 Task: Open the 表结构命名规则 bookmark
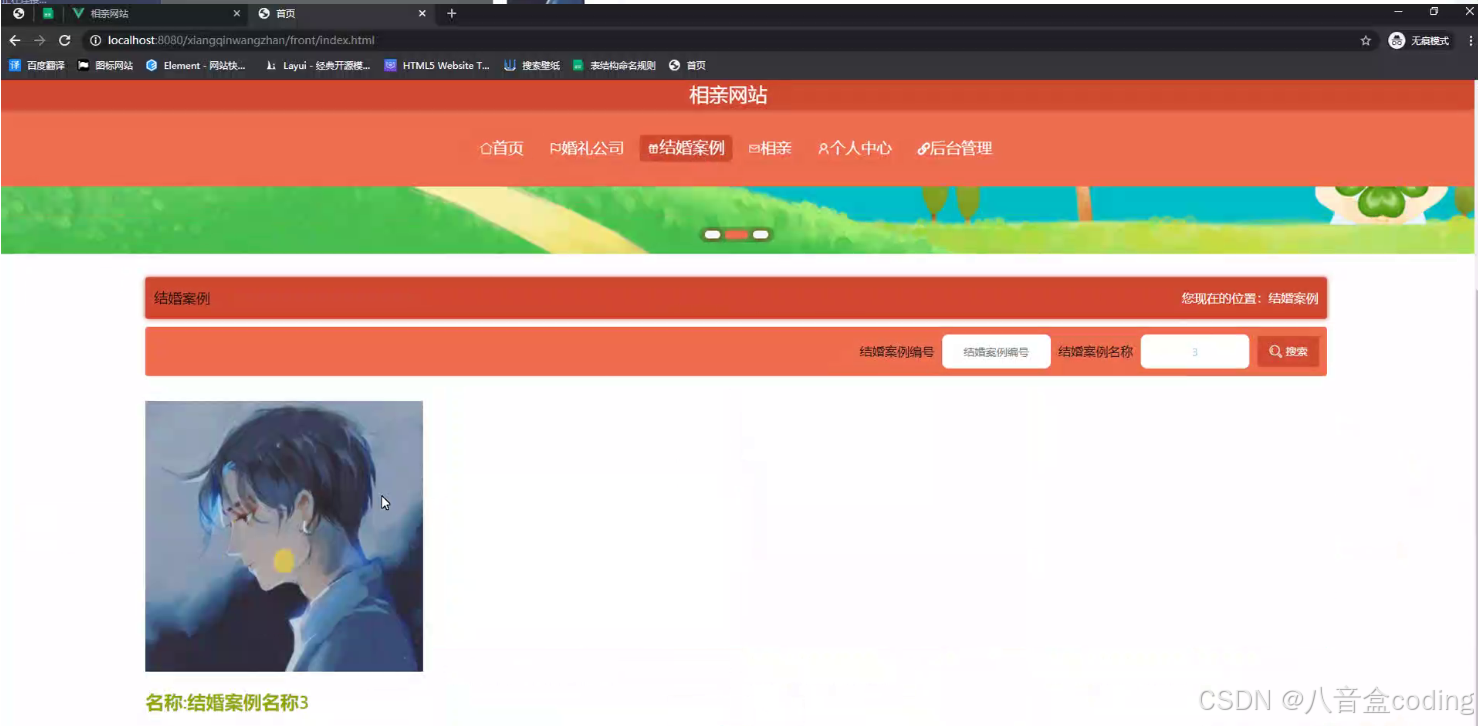(x=614, y=66)
